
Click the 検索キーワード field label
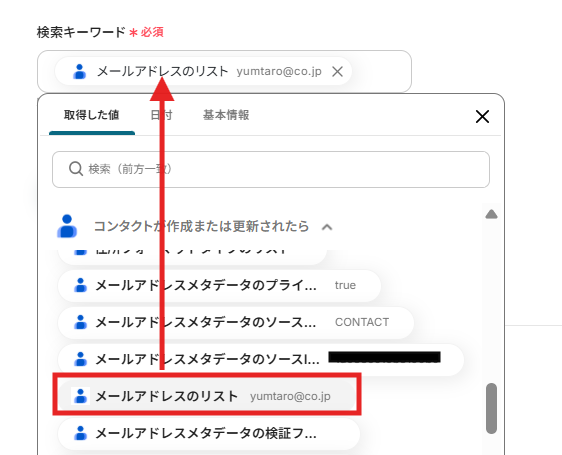(x=81, y=33)
